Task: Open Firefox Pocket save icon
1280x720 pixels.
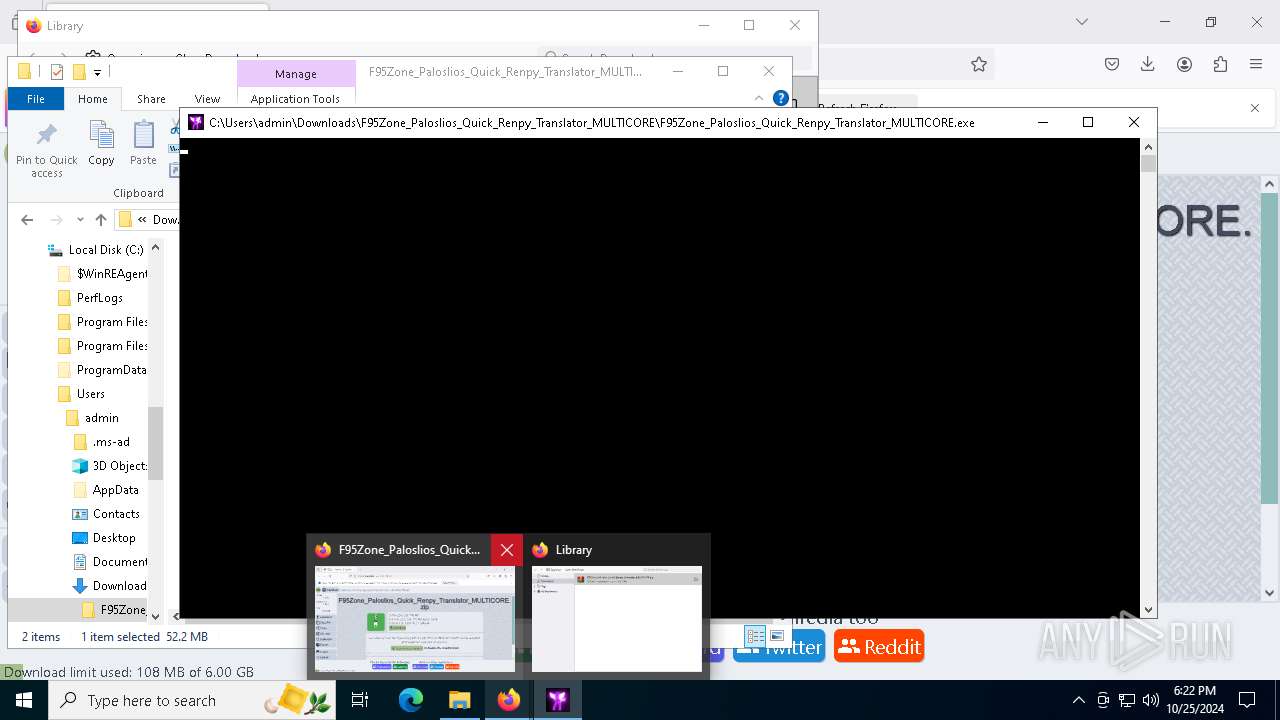Action: pyautogui.click(x=1112, y=64)
